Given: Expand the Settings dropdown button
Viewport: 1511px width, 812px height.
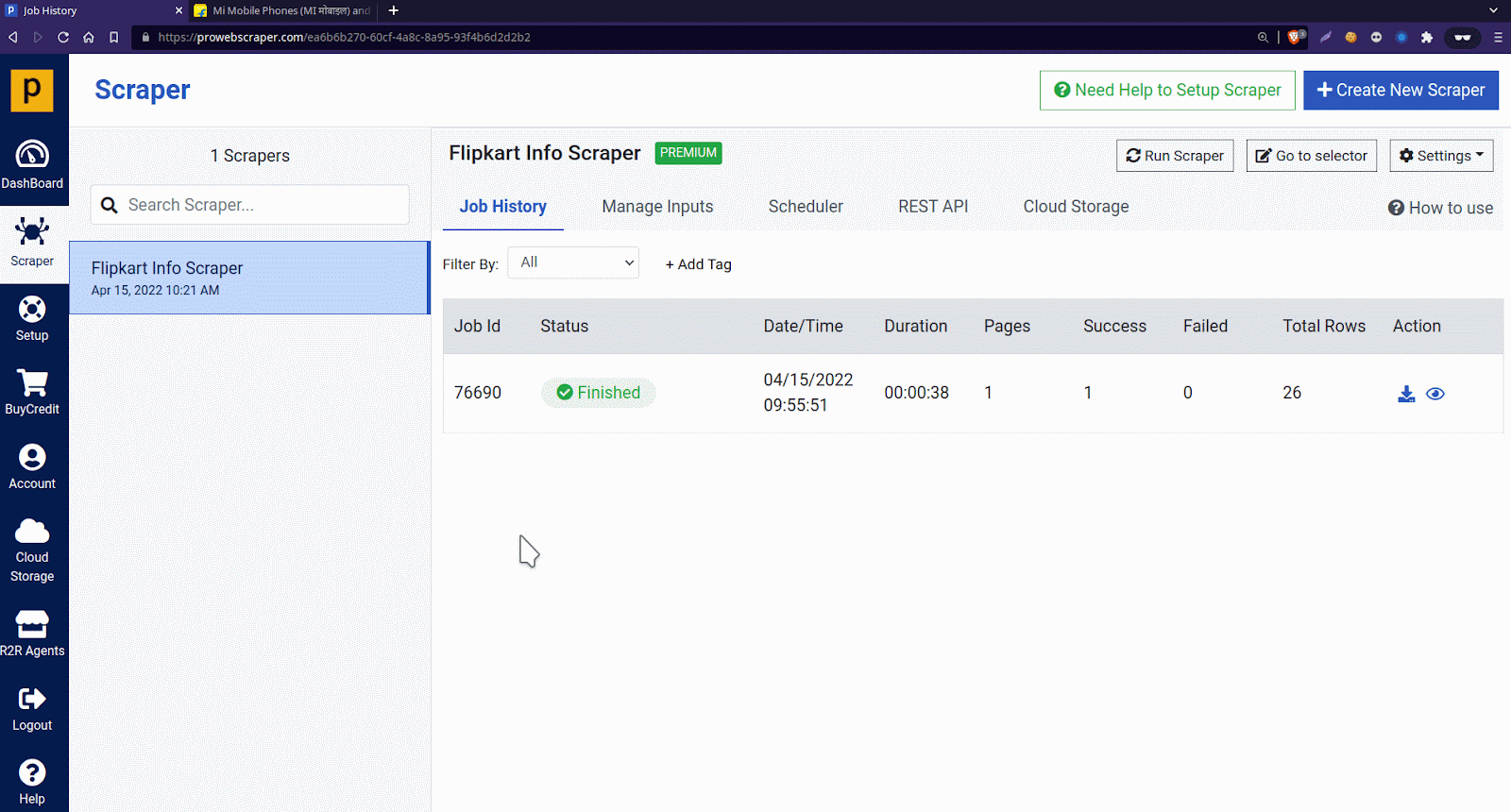Looking at the screenshot, I should [1441, 156].
